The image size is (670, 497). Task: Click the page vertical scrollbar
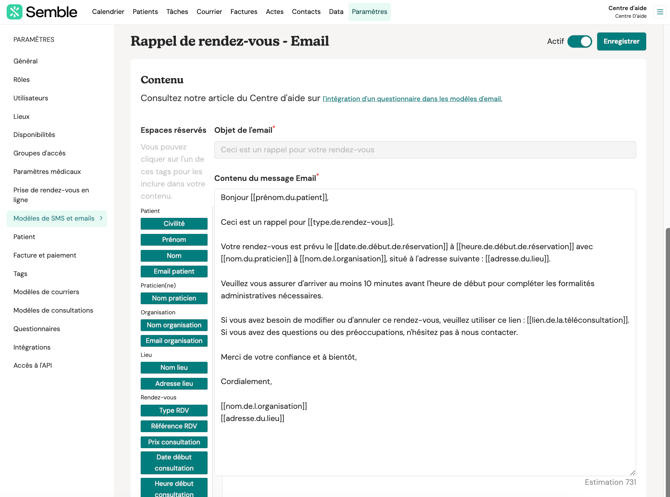point(667,362)
